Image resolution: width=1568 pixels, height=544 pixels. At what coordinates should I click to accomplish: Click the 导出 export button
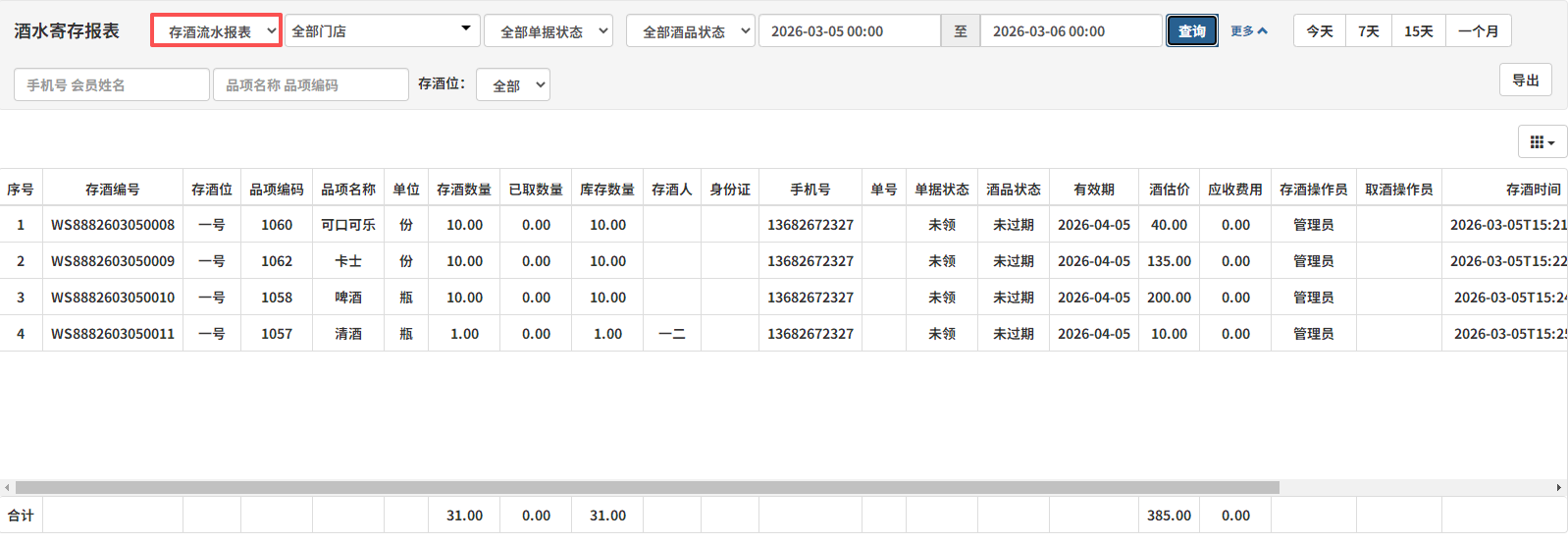(x=1525, y=81)
